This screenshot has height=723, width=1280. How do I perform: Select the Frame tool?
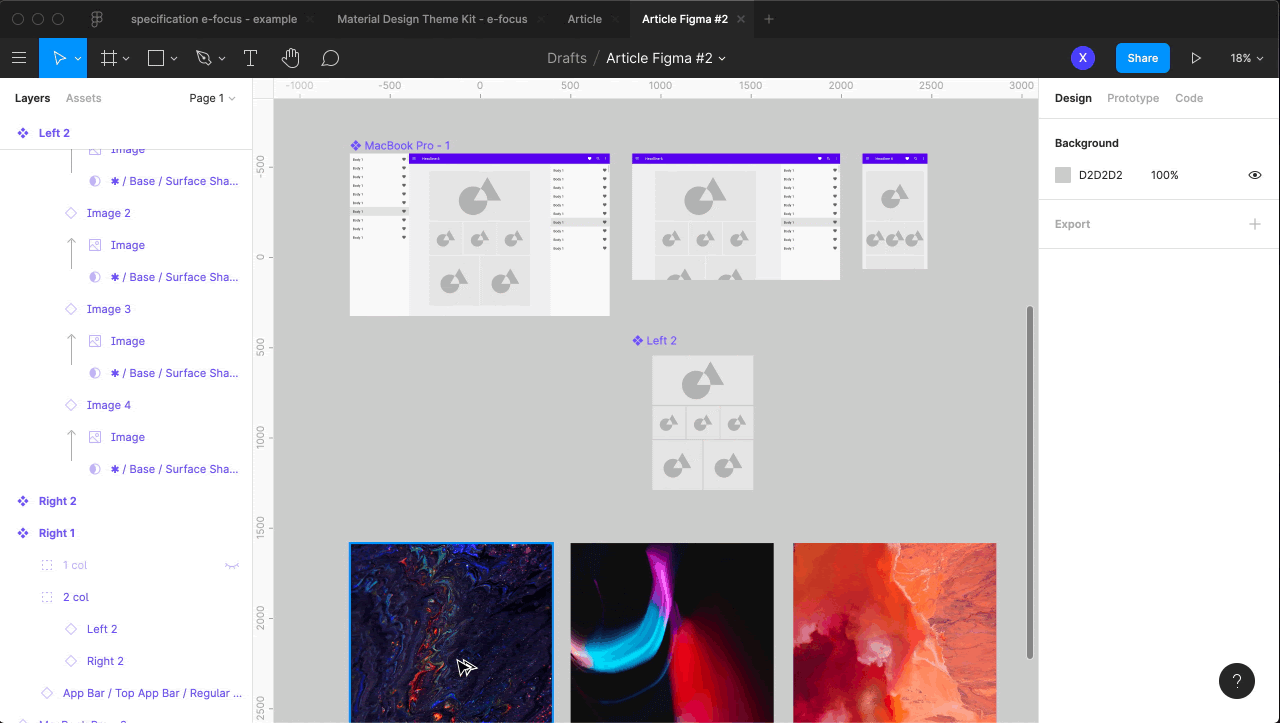pos(109,58)
